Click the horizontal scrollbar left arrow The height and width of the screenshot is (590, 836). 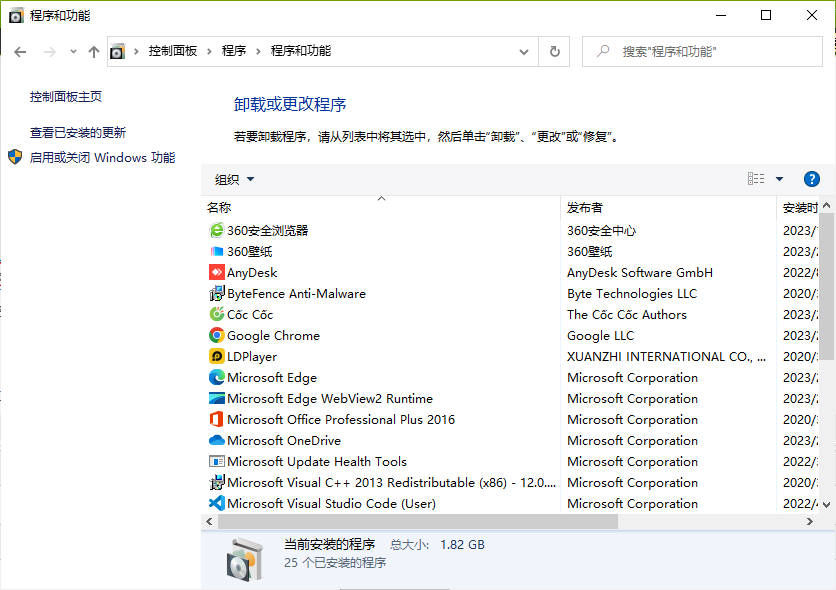(x=210, y=521)
